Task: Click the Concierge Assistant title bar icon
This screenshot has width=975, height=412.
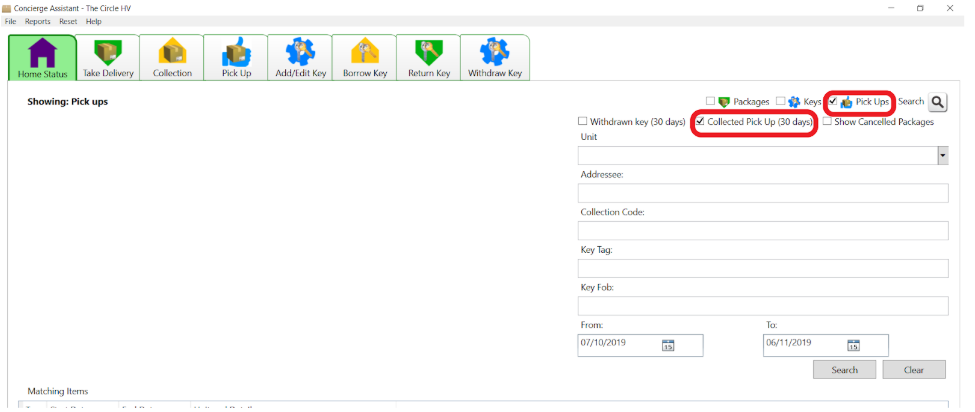Action: (6, 8)
